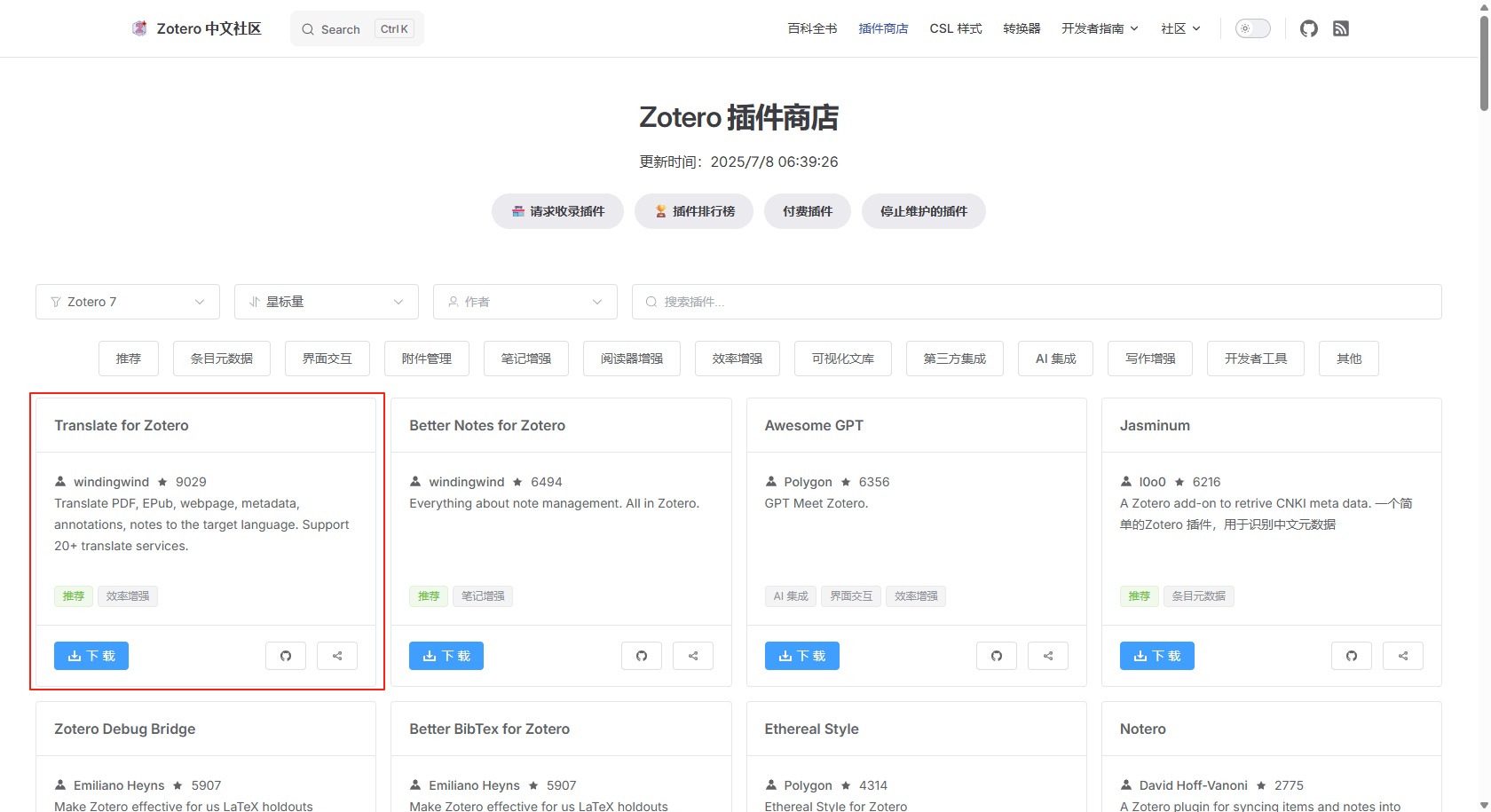Click the Zotero 中文社区 logo icon
The width and height of the screenshot is (1491, 812).
pyautogui.click(x=139, y=28)
